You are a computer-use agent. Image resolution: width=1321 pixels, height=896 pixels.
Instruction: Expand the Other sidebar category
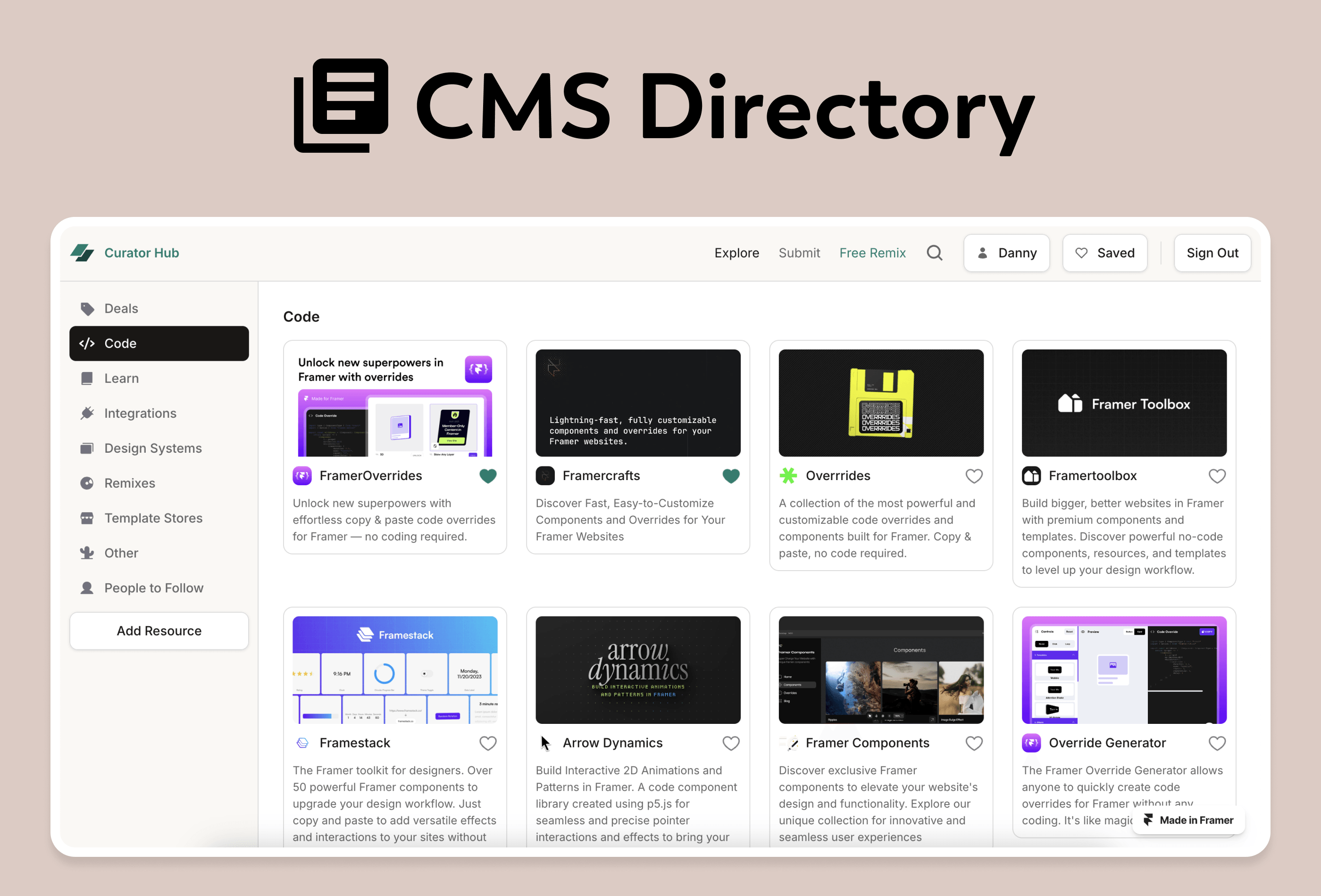click(121, 552)
